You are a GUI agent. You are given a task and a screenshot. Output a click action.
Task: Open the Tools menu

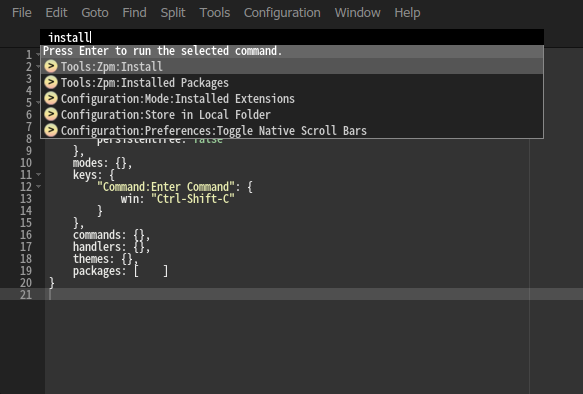pyautogui.click(x=215, y=13)
